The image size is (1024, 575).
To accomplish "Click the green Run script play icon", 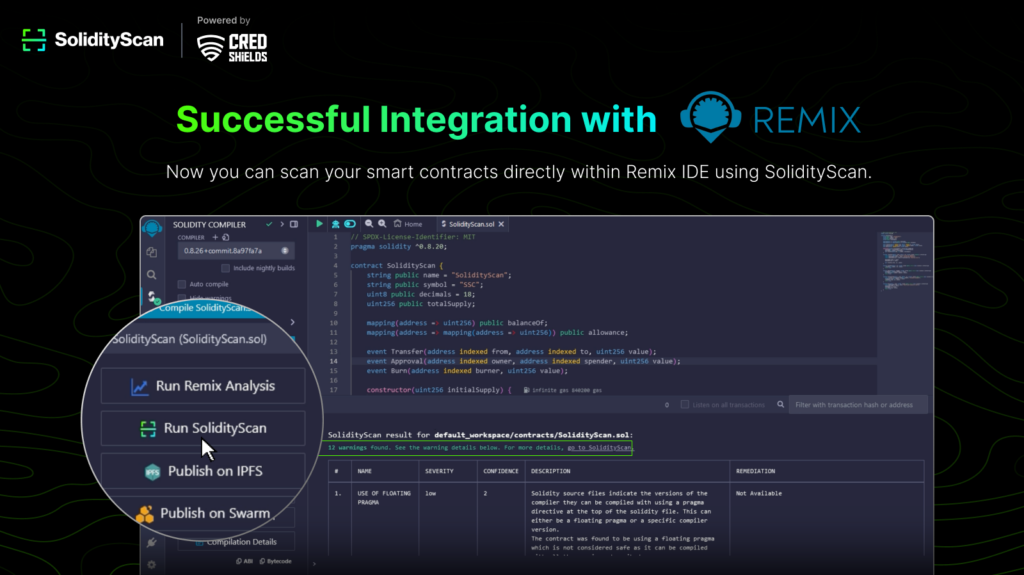I will [x=320, y=224].
